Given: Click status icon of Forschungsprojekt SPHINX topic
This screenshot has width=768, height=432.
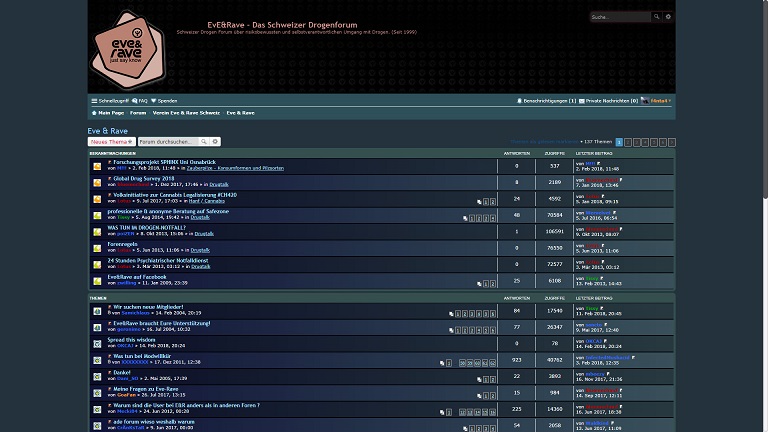Looking at the screenshot, I should (97, 166).
